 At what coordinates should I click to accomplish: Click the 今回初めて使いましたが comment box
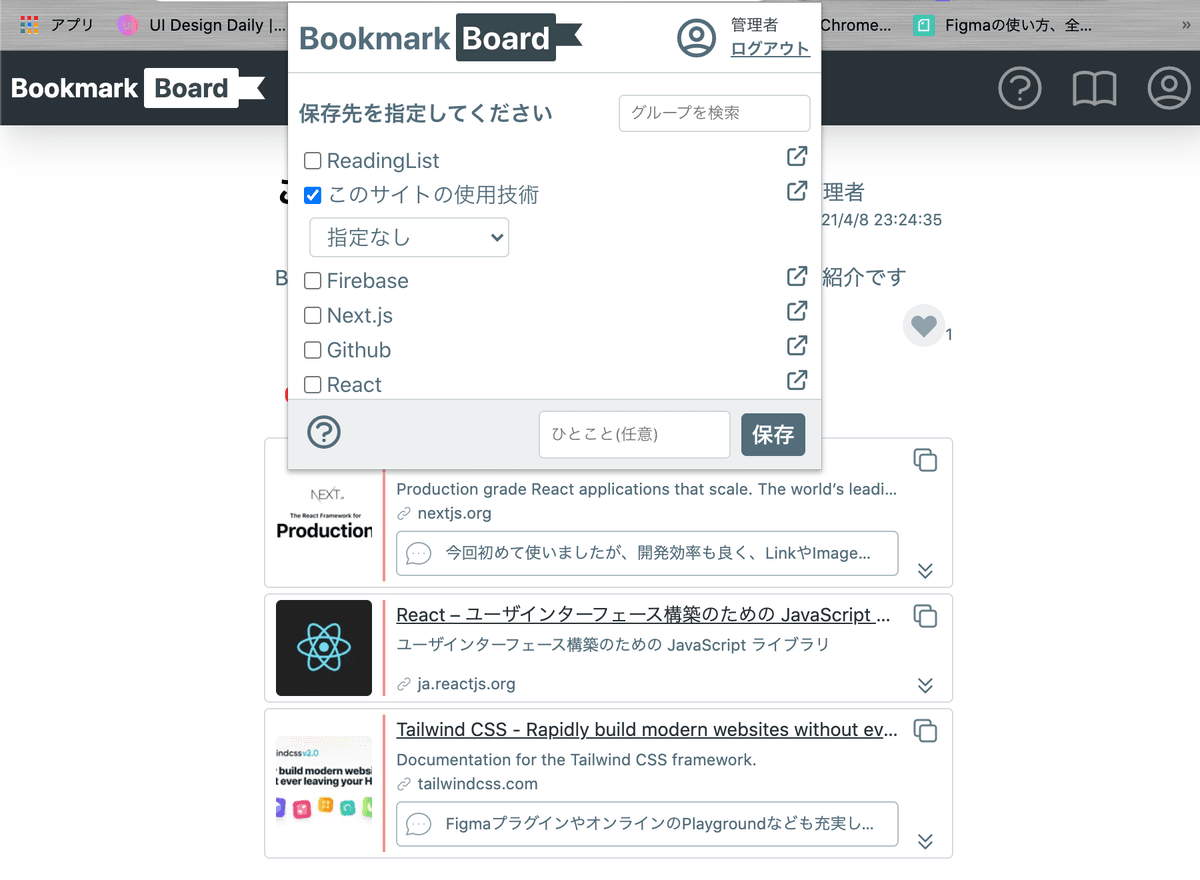(647, 553)
